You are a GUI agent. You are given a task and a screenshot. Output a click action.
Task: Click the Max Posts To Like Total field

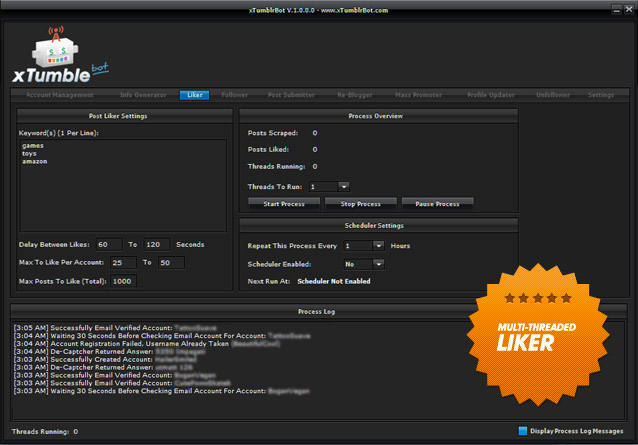[x=123, y=281]
